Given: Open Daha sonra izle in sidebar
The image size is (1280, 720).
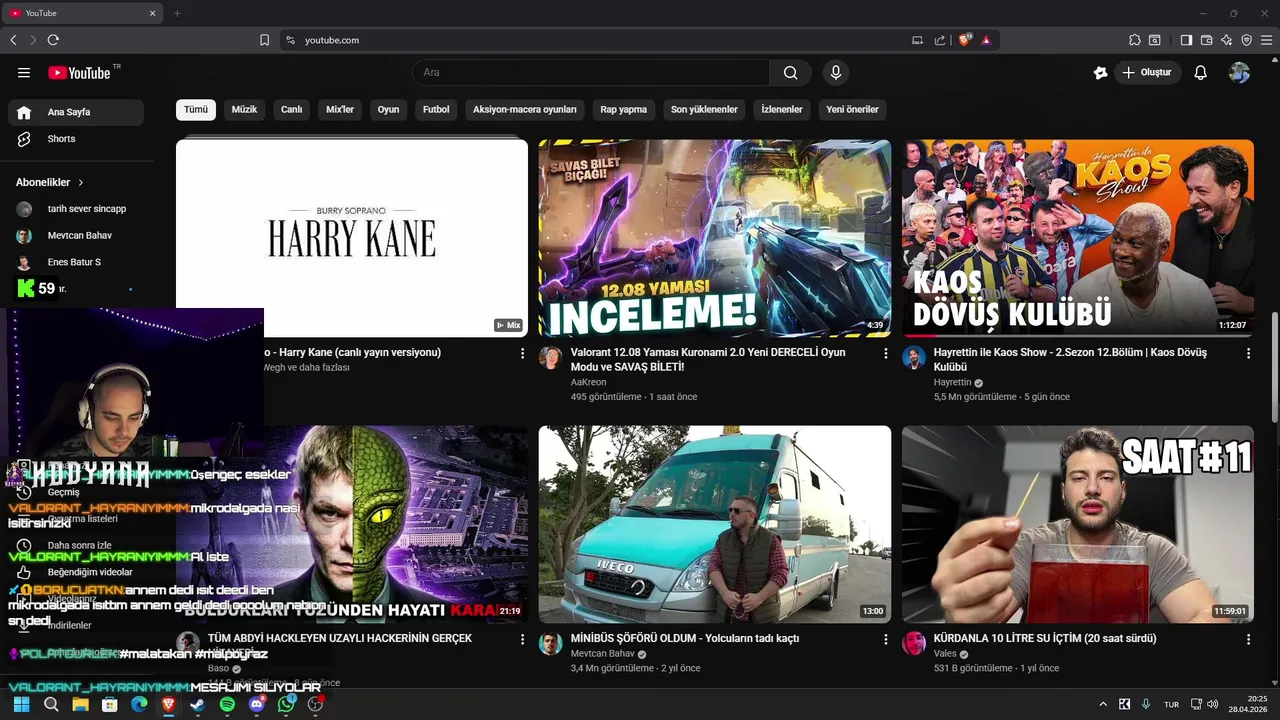Looking at the screenshot, I should click(76, 546).
